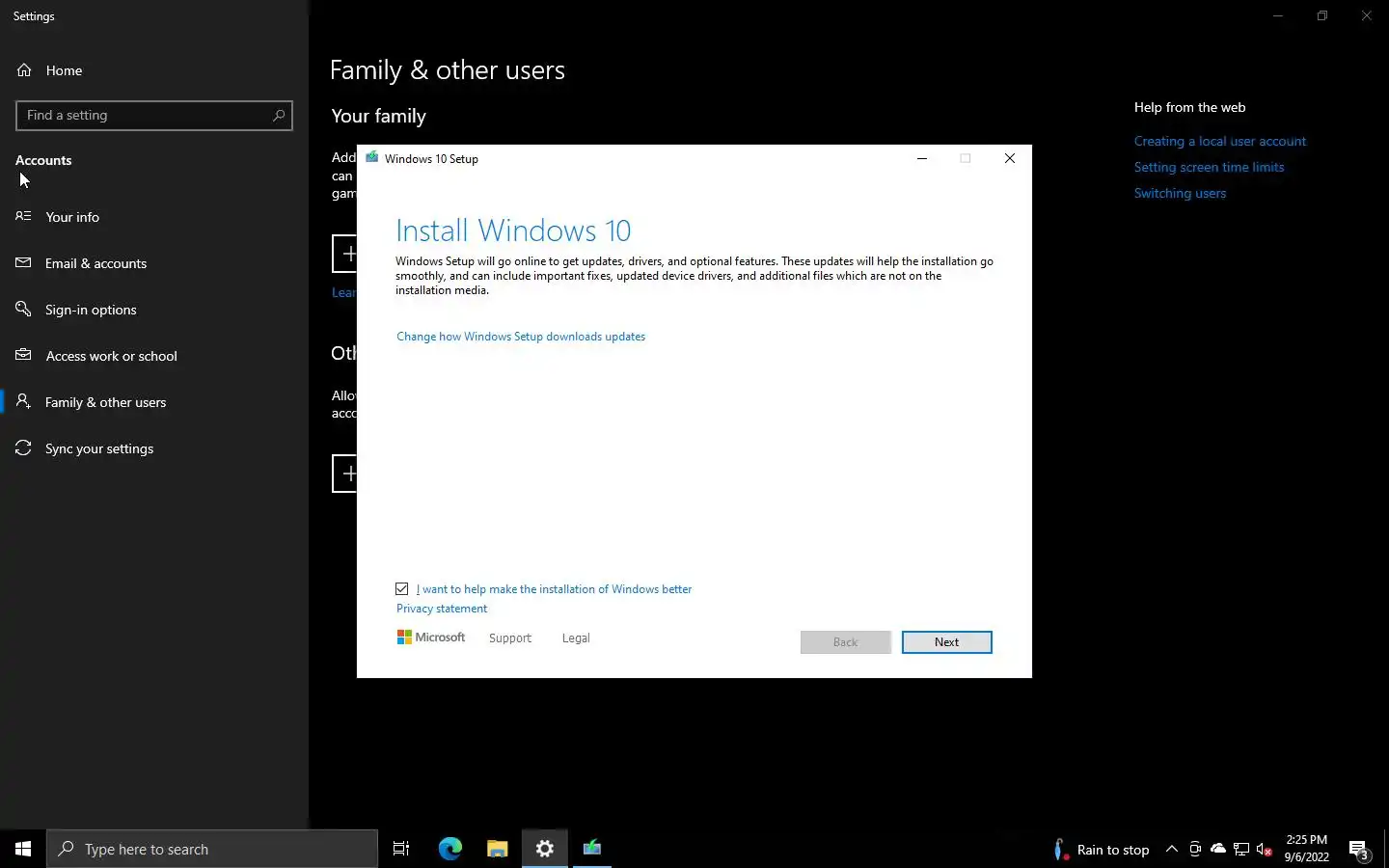Minimize the Windows 10 Setup dialog

click(922, 158)
